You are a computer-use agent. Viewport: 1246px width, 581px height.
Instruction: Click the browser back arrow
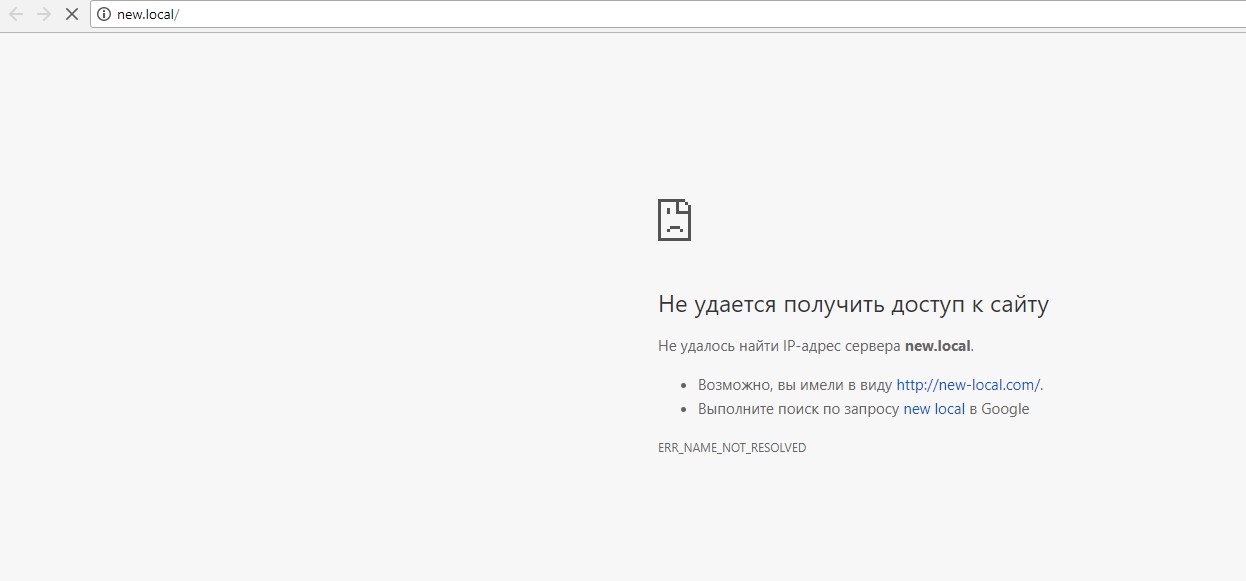click(x=16, y=14)
